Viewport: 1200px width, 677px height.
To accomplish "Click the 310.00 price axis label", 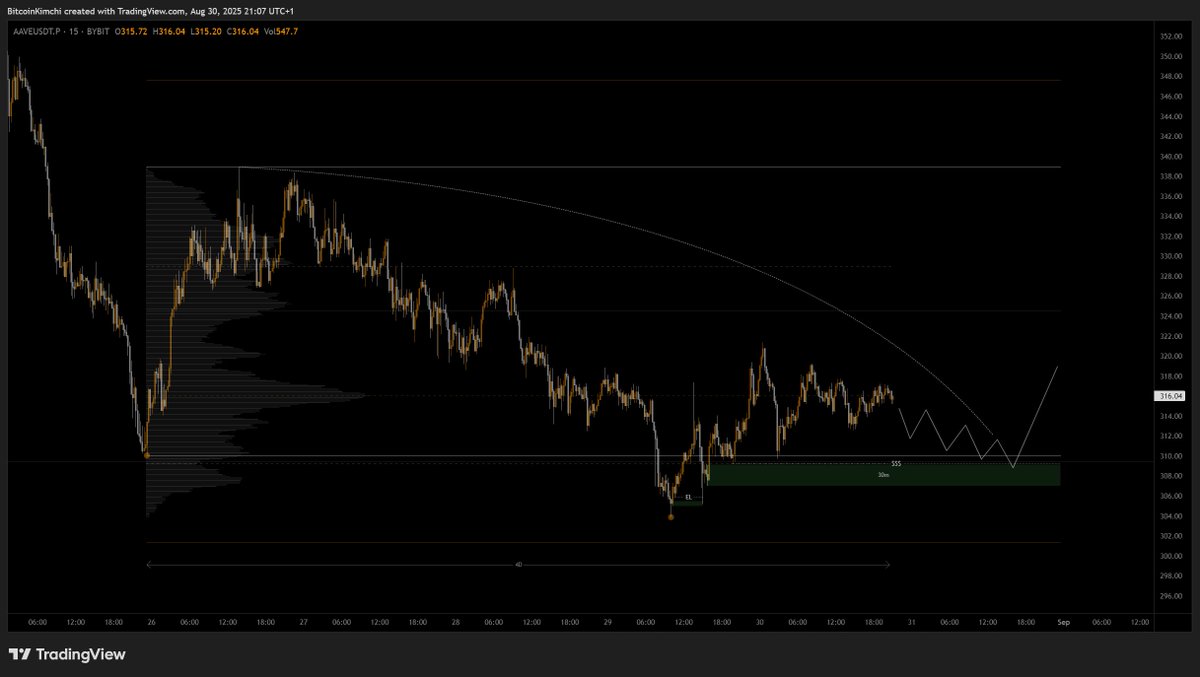I will [x=1171, y=456].
